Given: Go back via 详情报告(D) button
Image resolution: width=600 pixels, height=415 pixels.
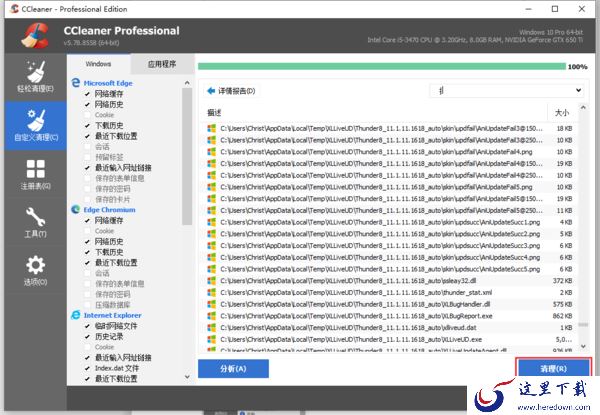Looking at the screenshot, I should coord(231,91).
